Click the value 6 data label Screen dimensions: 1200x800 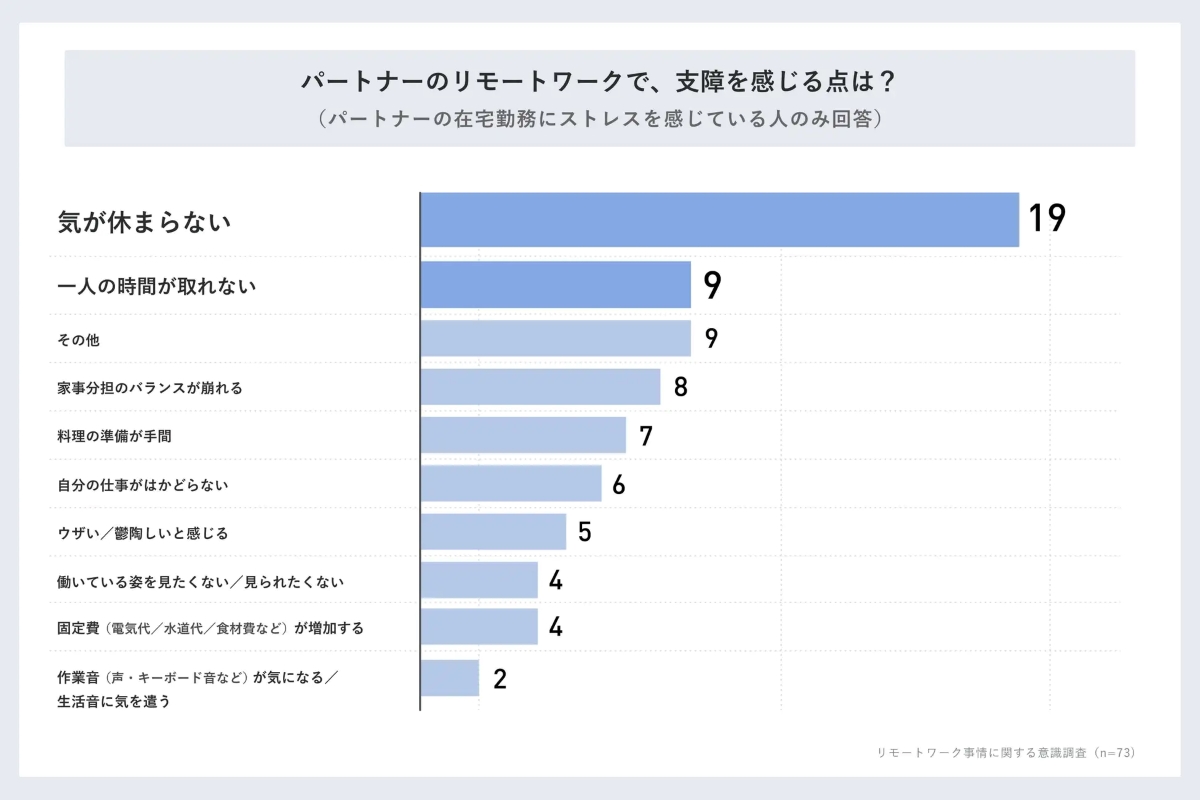pyautogui.click(x=619, y=485)
